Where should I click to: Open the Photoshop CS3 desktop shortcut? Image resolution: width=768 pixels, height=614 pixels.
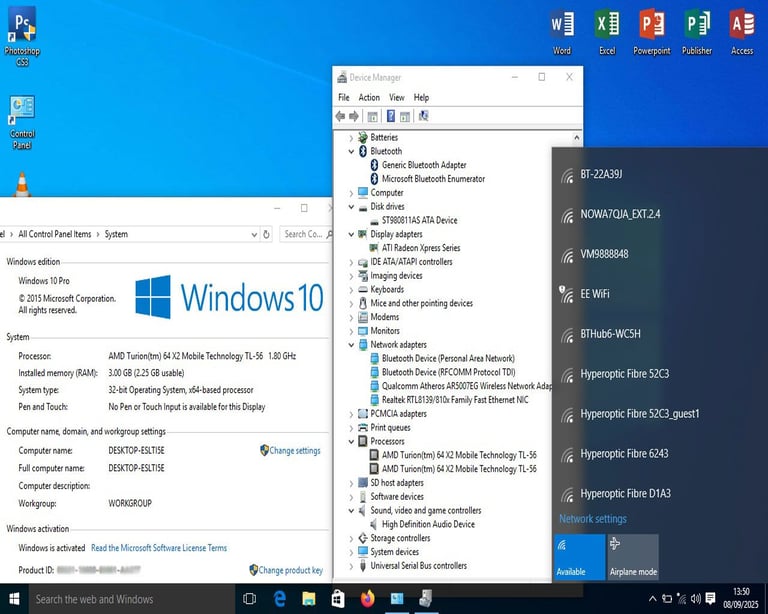(x=22, y=35)
